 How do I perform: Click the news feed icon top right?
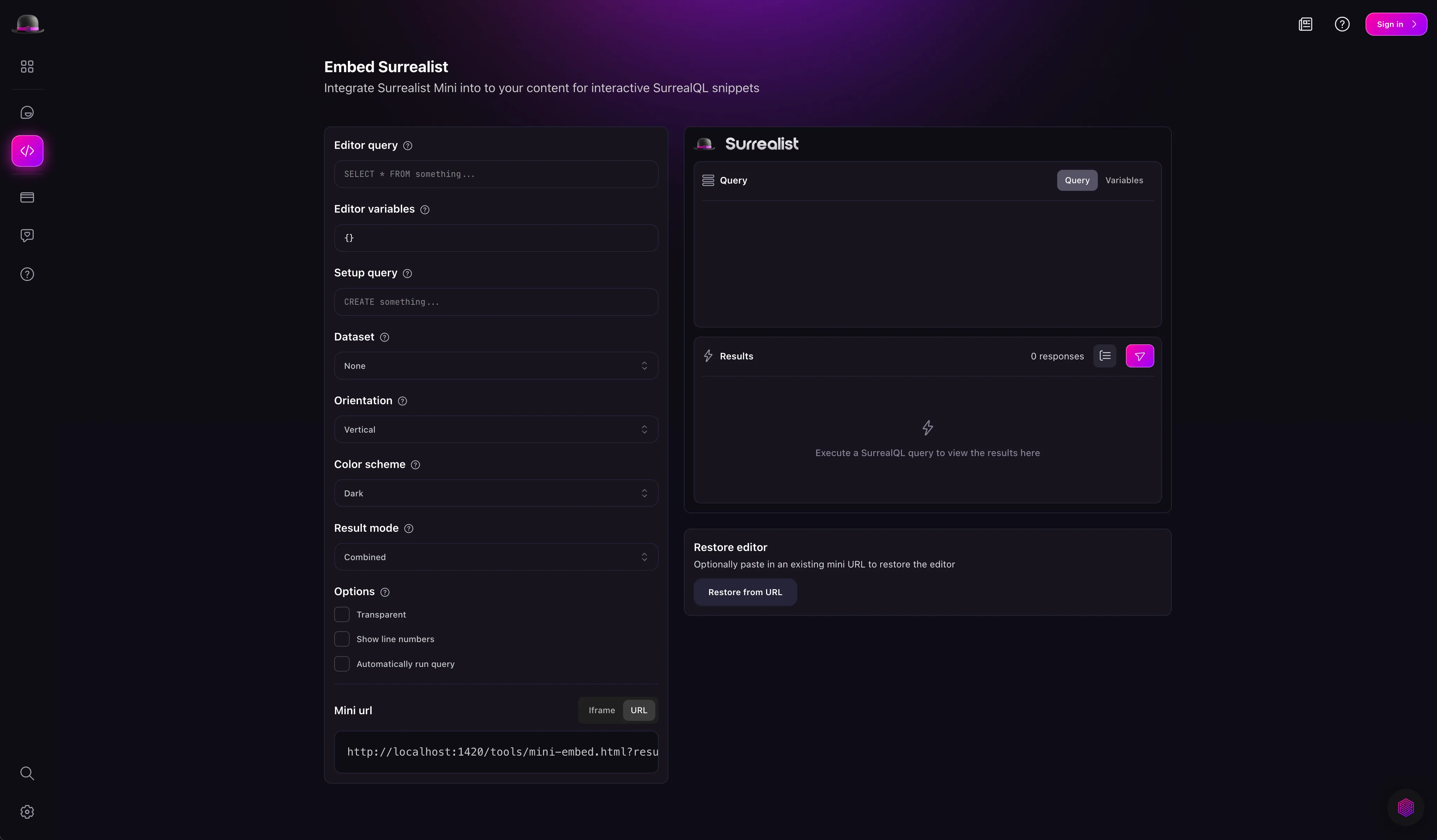pos(1305,25)
